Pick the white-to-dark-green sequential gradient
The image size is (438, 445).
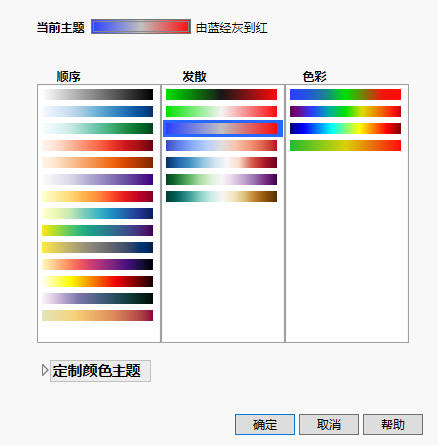[x=98, y=128]
